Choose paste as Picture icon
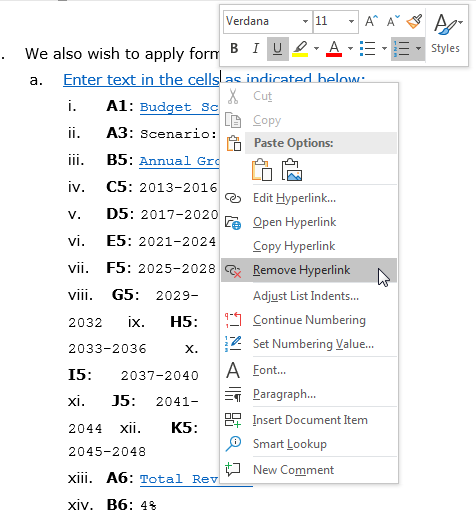The width and height of the screenshot is (476, 522). coord(292,170)
